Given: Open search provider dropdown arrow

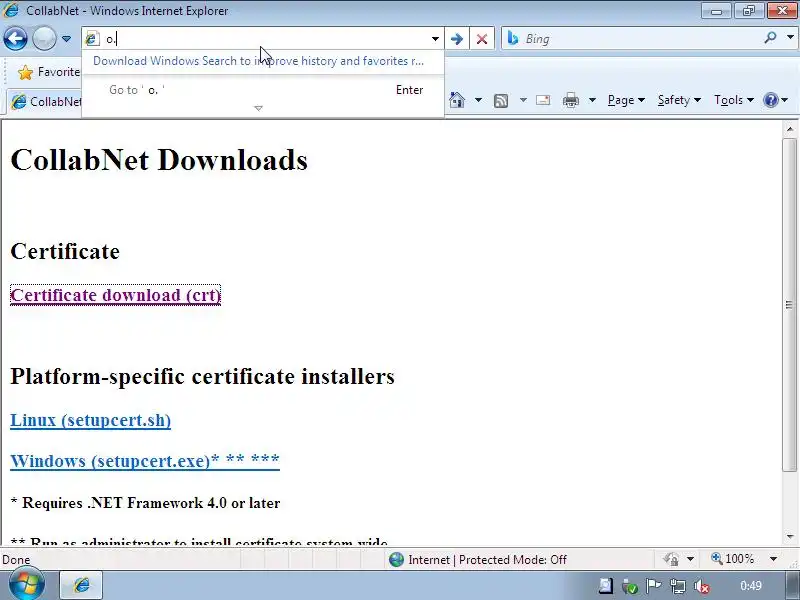Looking at the screenshot, I should [790, 38].
